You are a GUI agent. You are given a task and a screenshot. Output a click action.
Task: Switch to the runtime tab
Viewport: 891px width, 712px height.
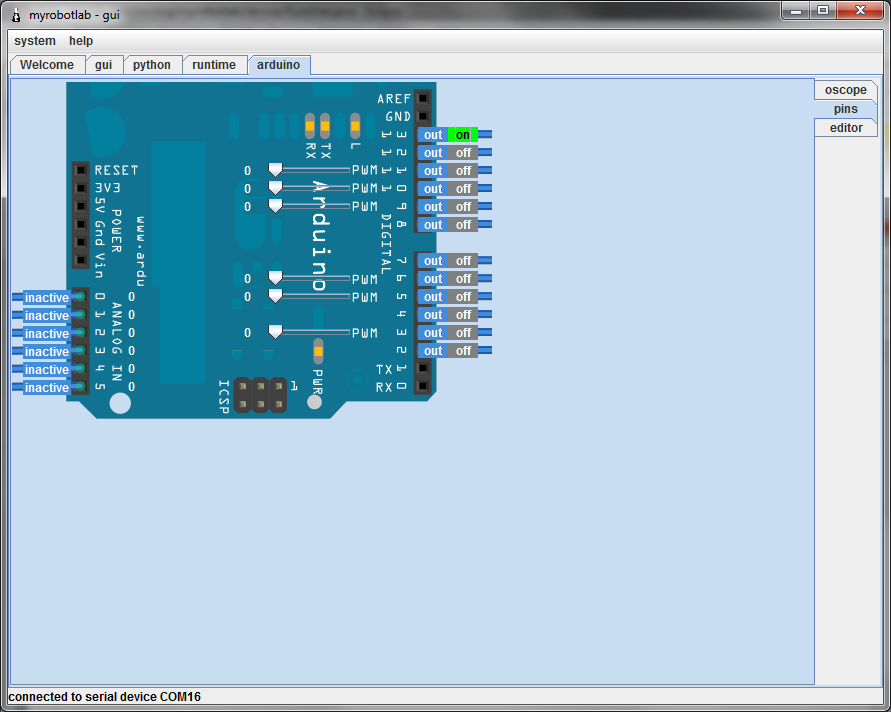tap(214, 65)
